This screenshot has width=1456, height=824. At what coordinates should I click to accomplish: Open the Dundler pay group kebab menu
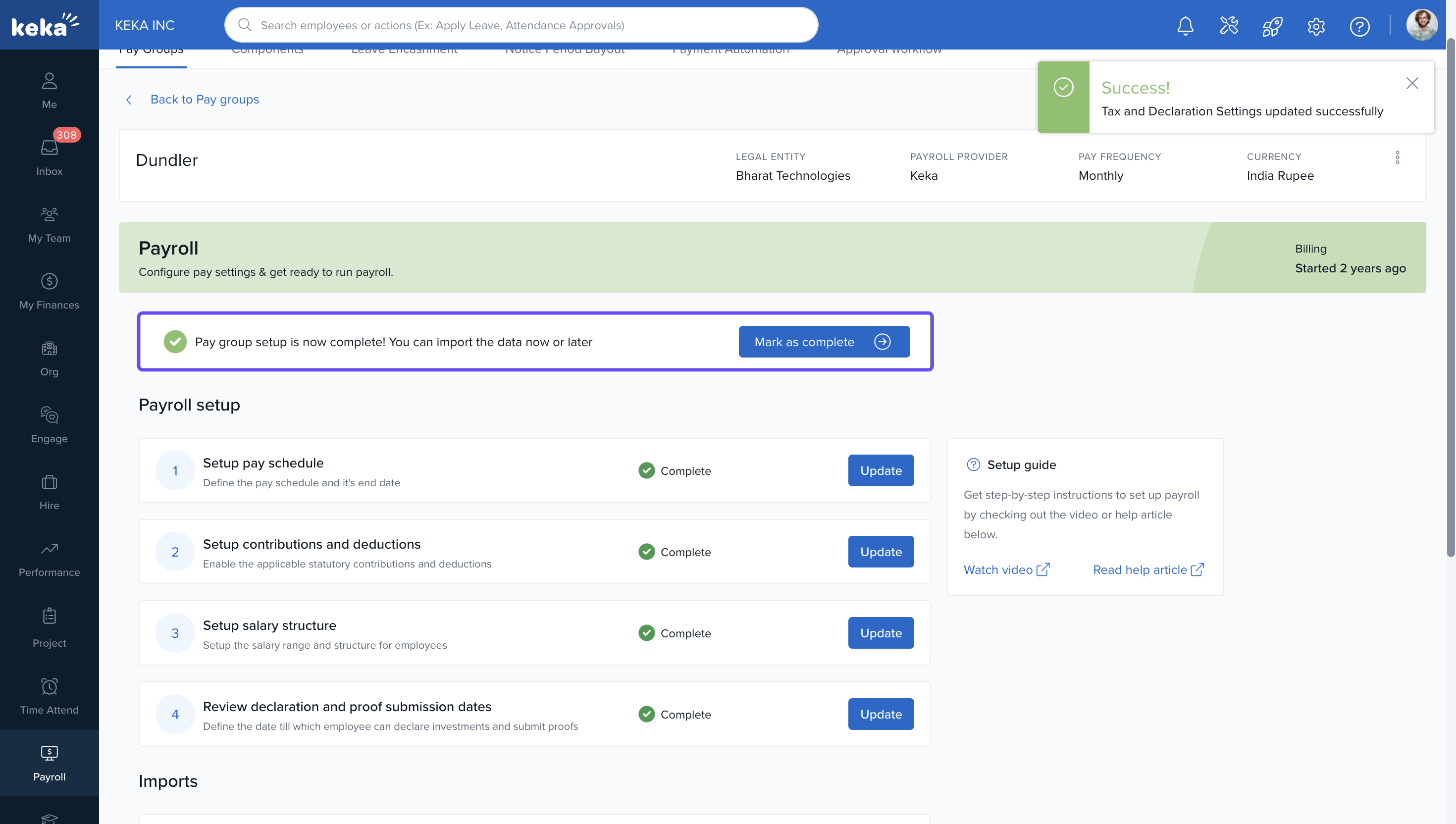click(x=1397, y=157)
